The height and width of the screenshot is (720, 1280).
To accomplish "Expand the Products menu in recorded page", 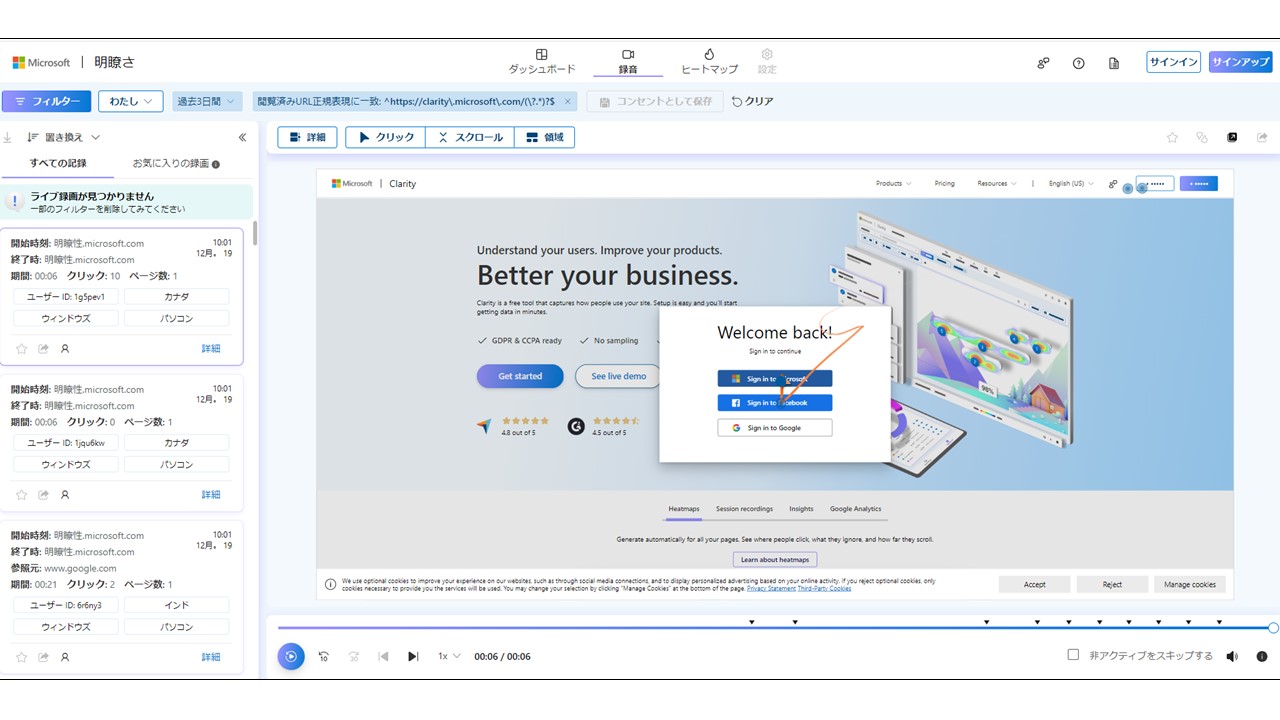I will 894,183.
